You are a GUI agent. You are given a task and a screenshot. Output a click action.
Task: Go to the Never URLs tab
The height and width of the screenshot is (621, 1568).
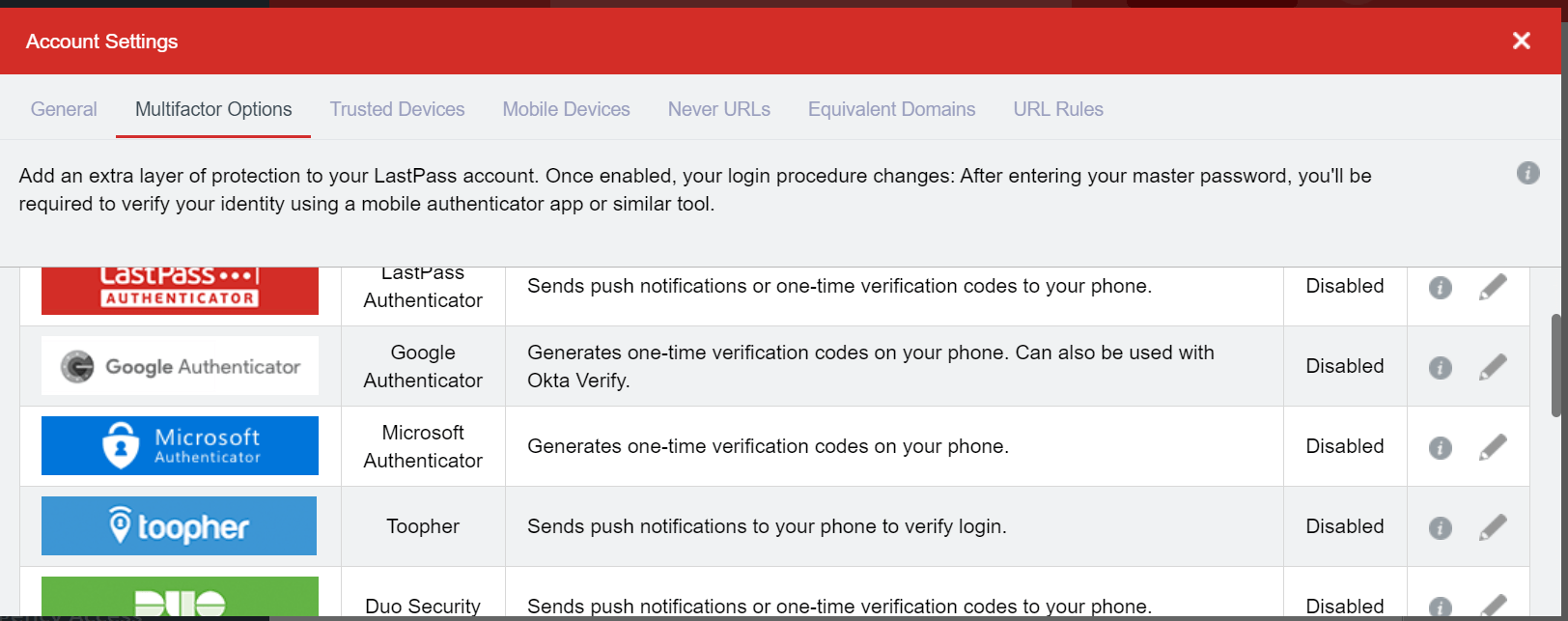click(x=719, y=109)
